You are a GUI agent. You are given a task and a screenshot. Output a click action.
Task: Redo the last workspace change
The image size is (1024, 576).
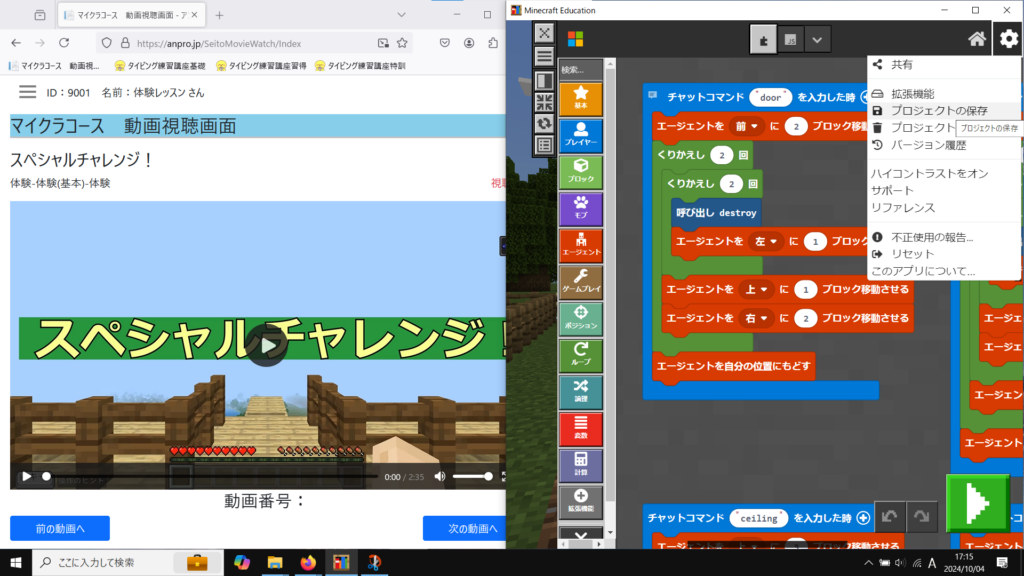(x=921, y=517)
